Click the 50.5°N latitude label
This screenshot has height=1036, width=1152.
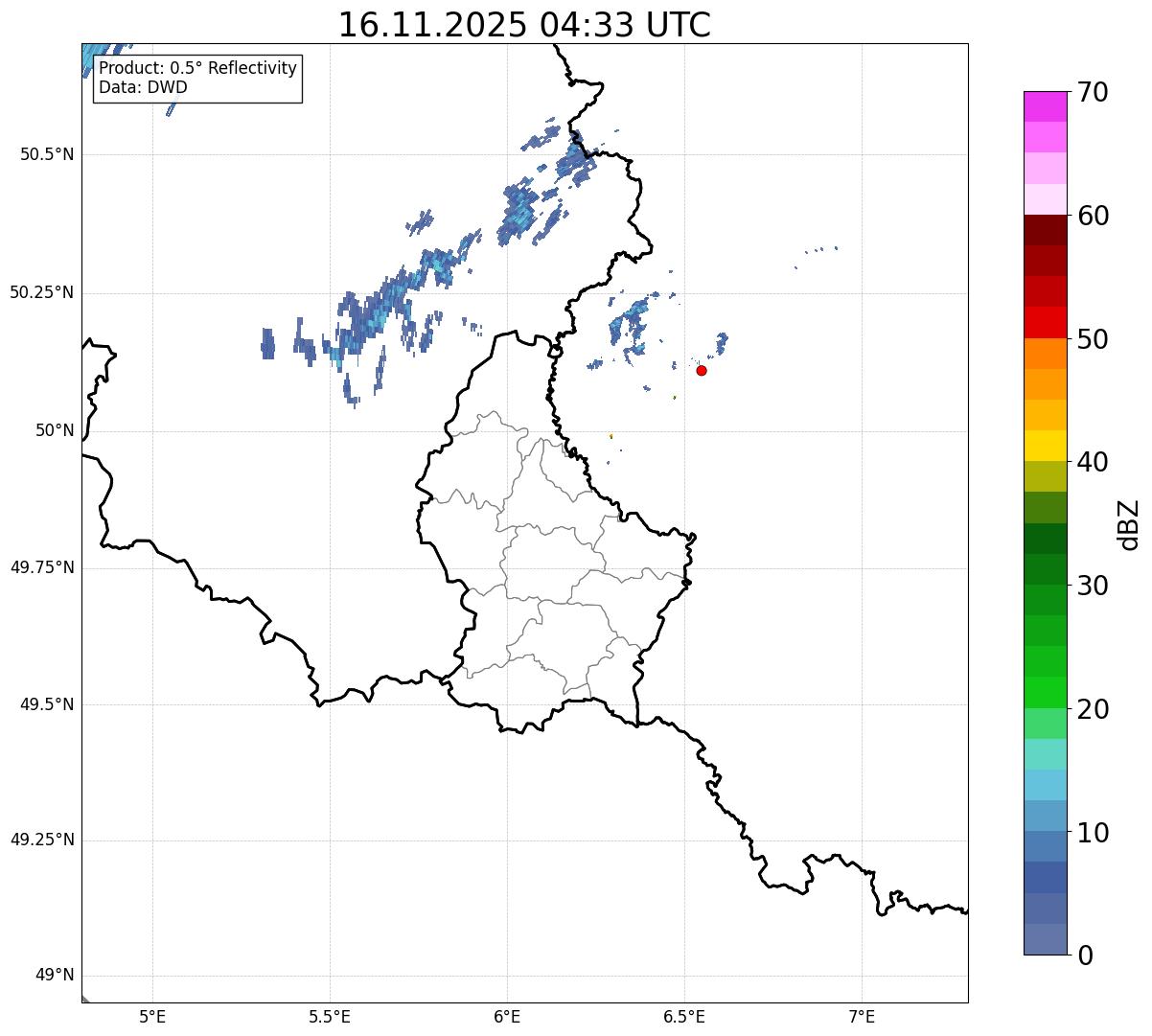pyautogui.click(x=46, y=154)
